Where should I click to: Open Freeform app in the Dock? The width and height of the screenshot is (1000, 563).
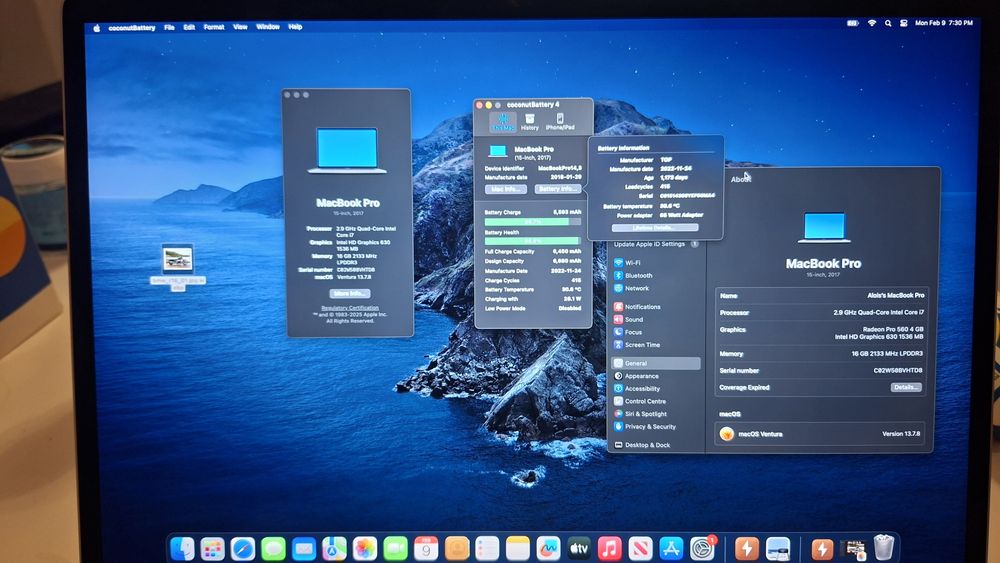[548, 548]
